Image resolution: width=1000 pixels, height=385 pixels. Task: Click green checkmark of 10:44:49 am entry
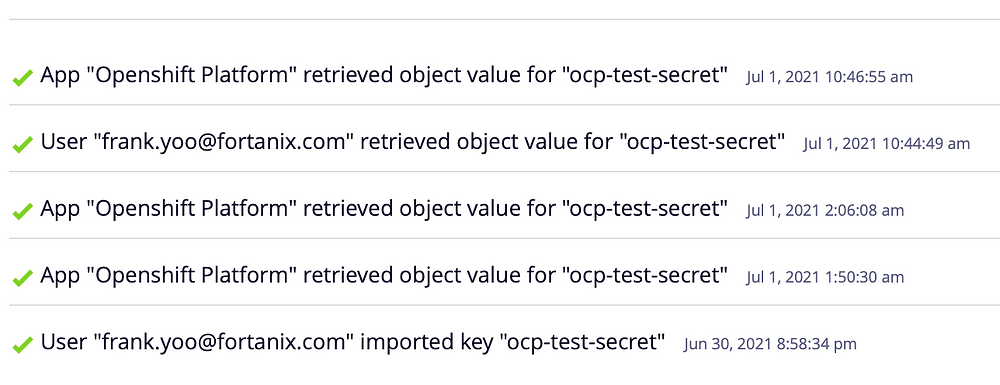coord(22,145)
